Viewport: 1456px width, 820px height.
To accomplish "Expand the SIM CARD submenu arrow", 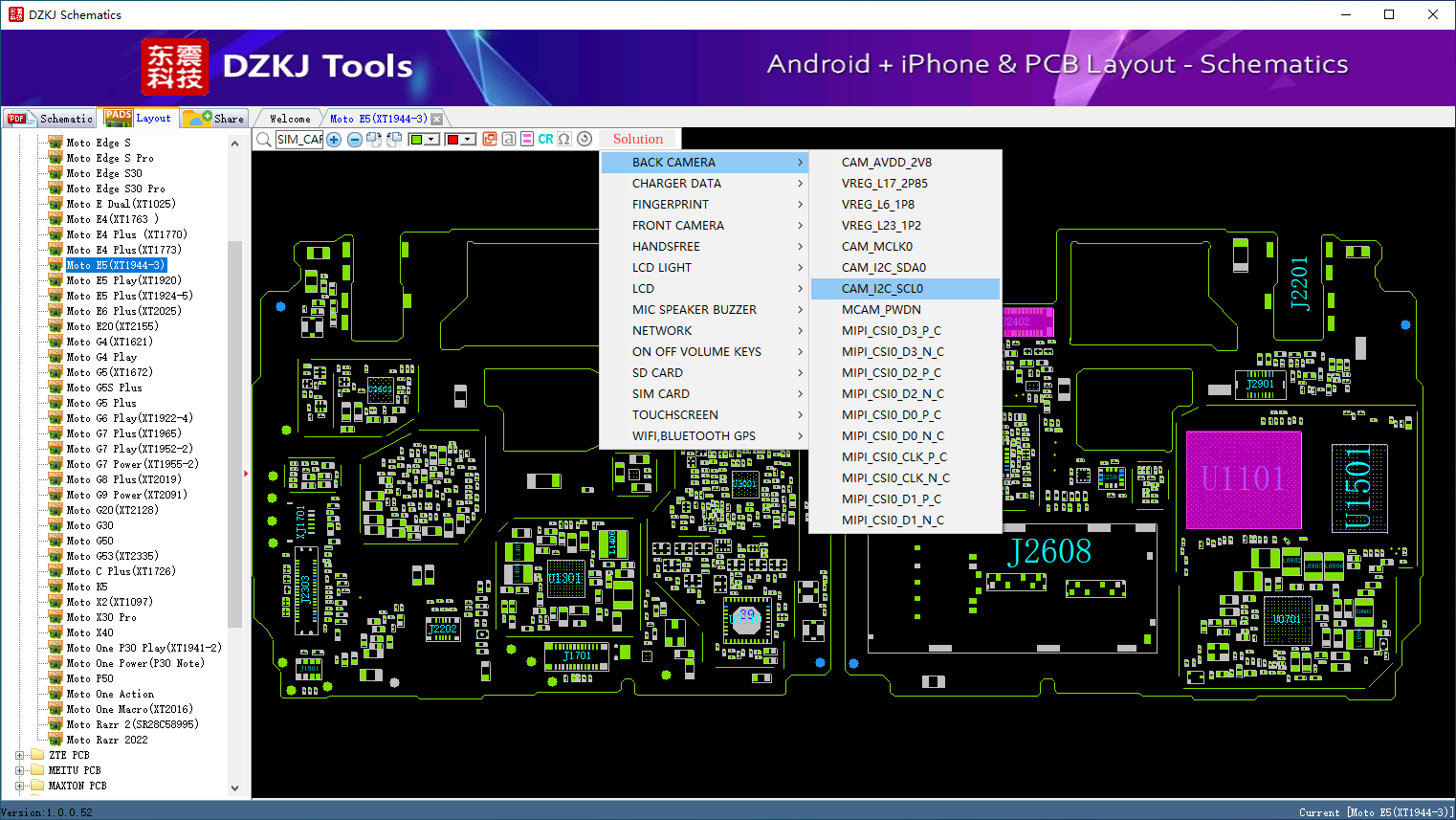I will pos(801,394).
